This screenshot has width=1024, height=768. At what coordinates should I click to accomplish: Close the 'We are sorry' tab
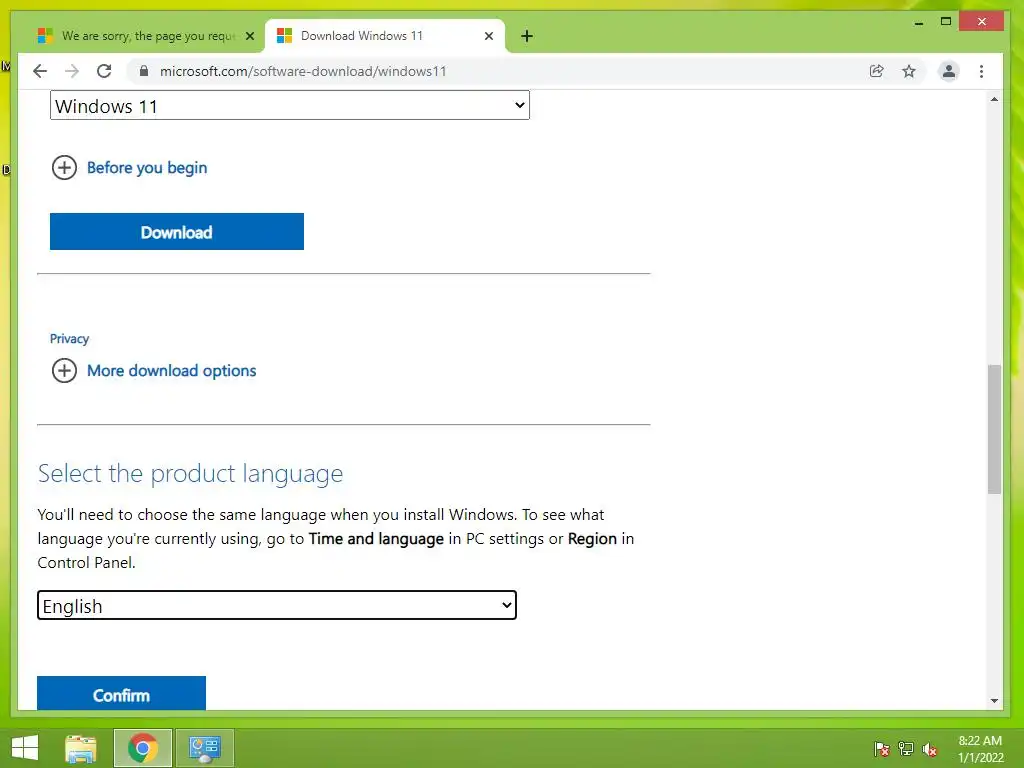click(x=249, y=36)
